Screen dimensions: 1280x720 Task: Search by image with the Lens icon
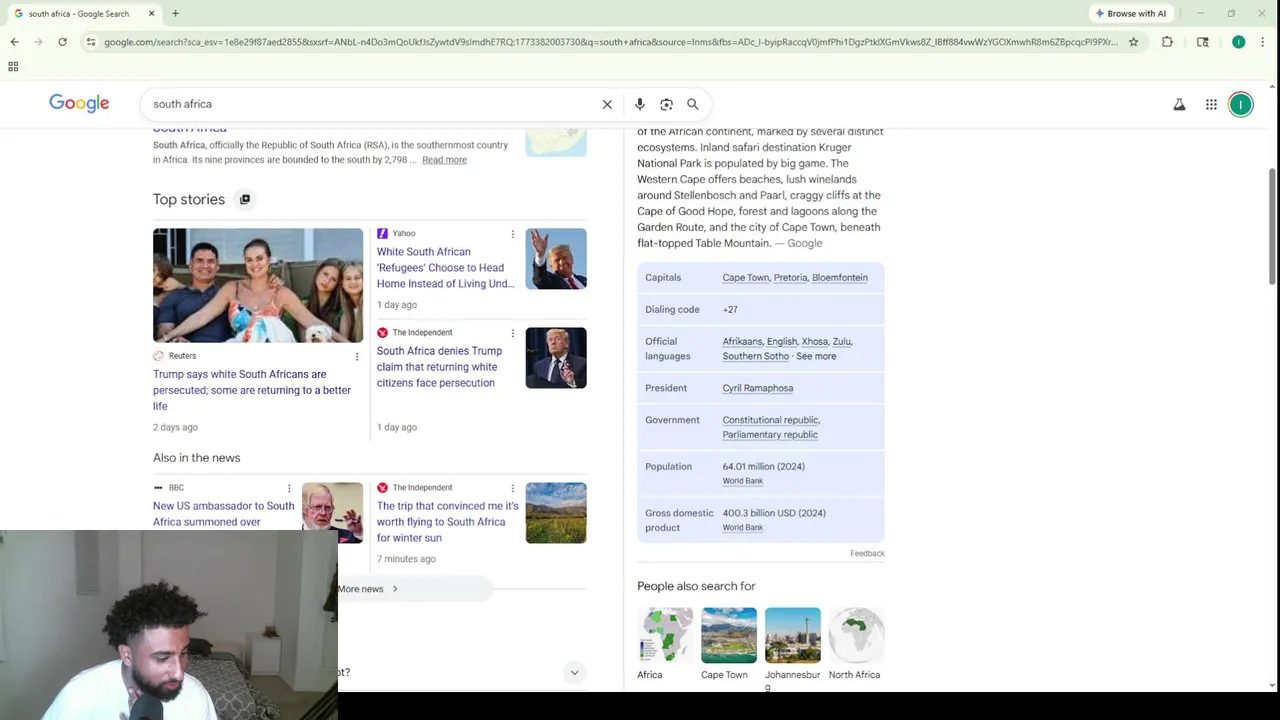click(666, 104)
